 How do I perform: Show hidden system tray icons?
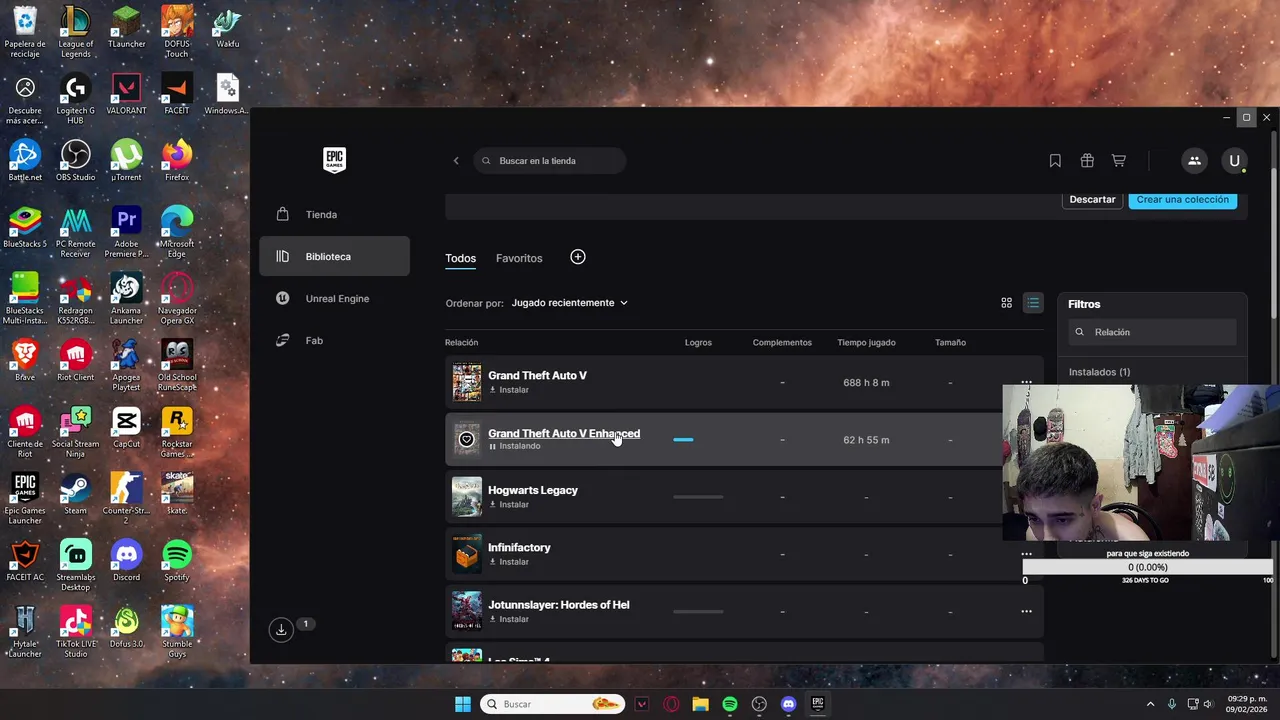tap(1150, 704)
